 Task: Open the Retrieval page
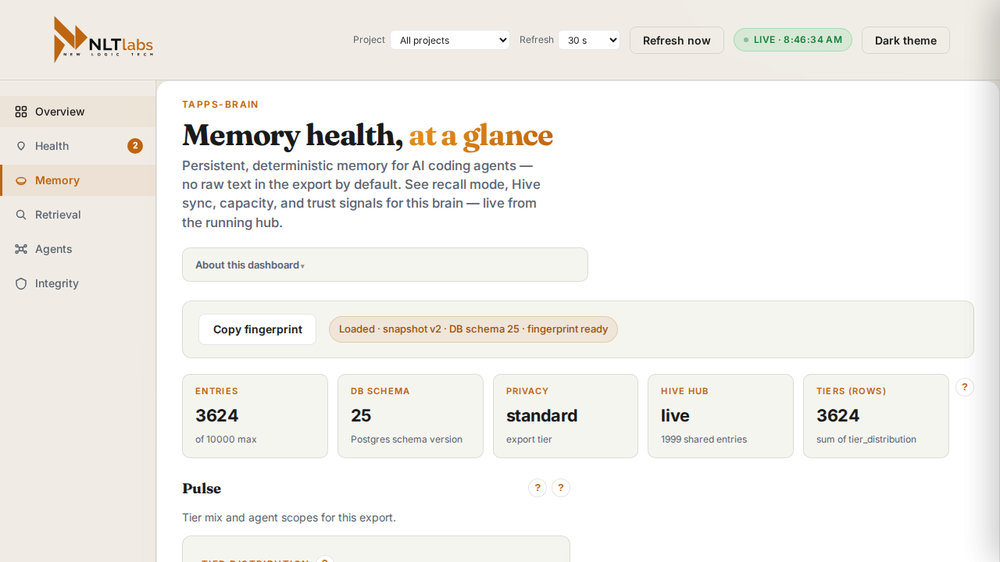coord(78,215)
